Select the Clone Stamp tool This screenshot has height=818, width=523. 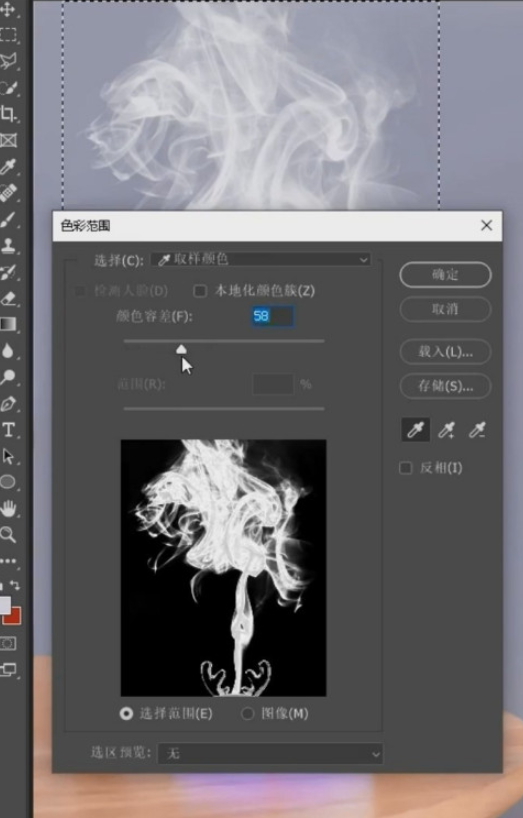tap(8, 245)
